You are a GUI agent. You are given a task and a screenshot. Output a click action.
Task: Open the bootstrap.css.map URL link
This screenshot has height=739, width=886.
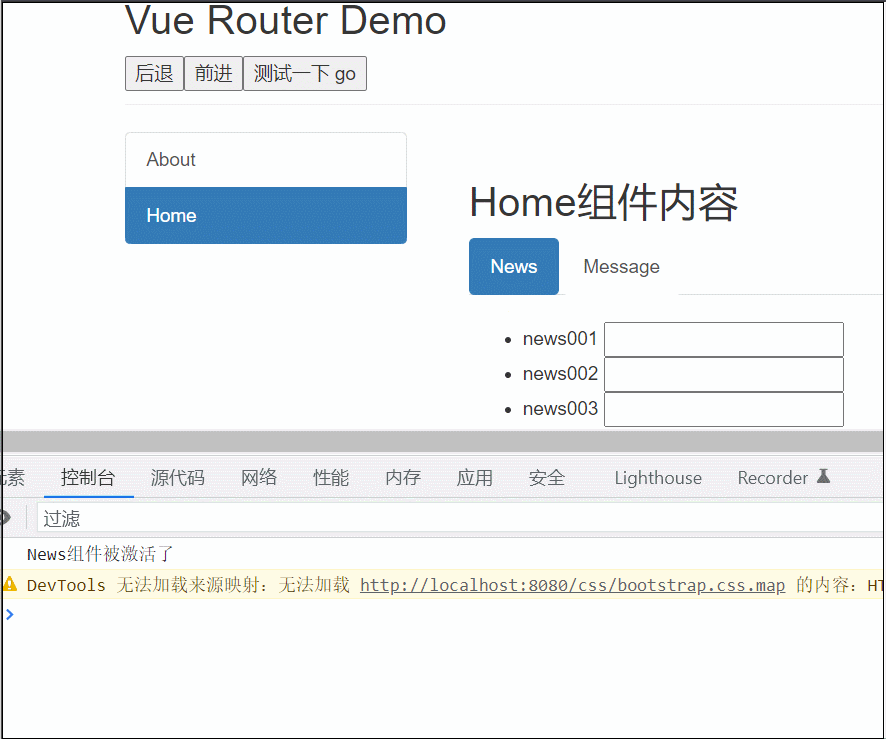click(x=572, y=585)
